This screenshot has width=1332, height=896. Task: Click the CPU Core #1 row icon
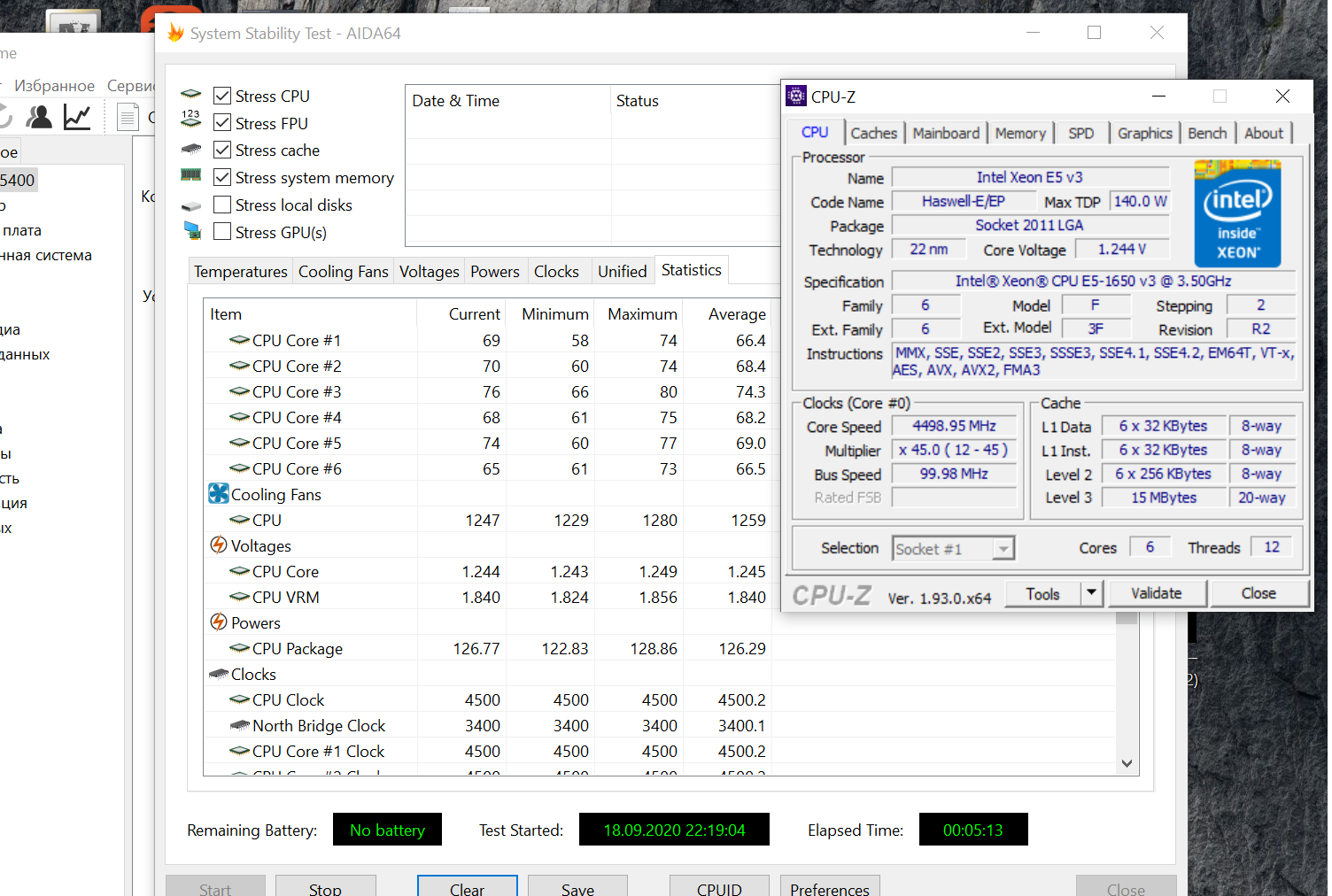tap(239, 340)
